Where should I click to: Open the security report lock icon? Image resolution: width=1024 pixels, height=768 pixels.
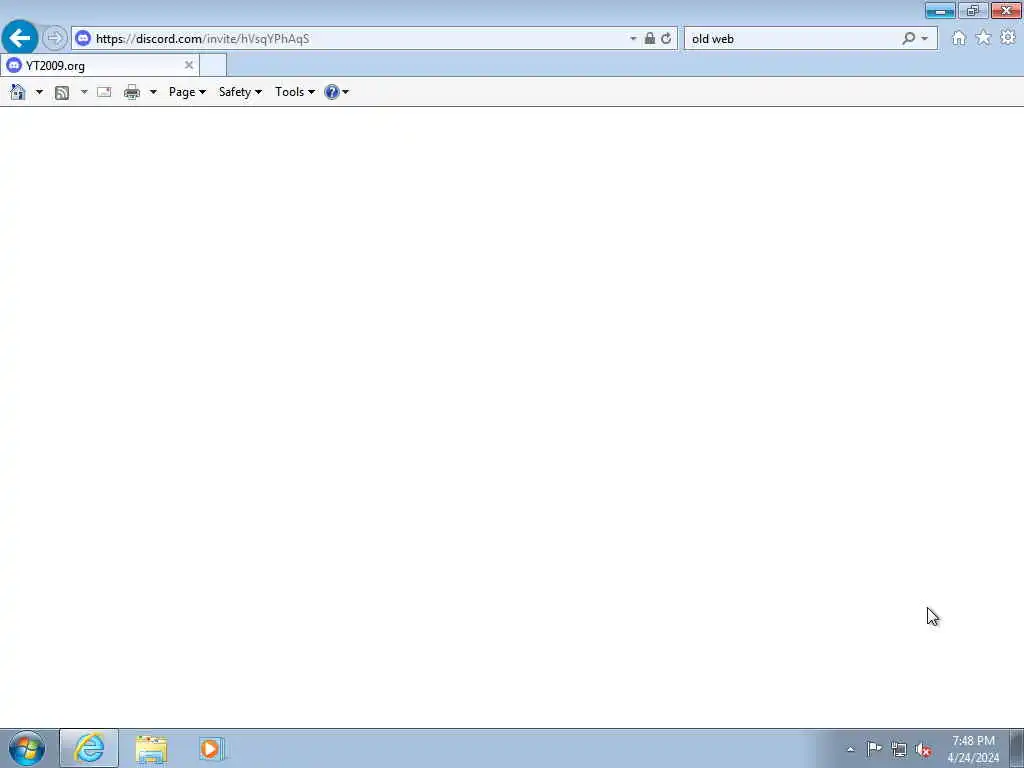tap(650, 39)
